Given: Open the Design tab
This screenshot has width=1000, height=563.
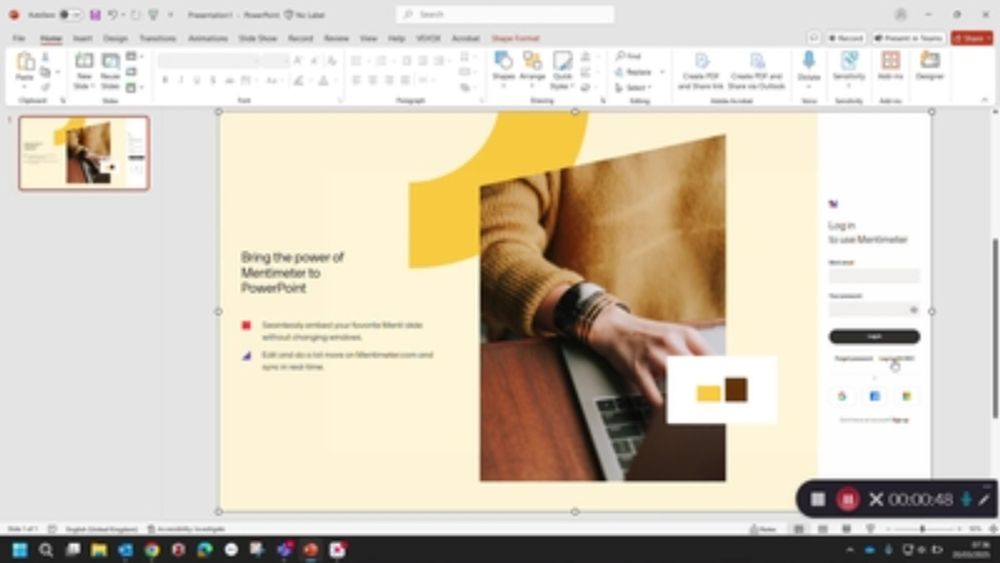Looking at the screenshot, I should pos(115,38).
